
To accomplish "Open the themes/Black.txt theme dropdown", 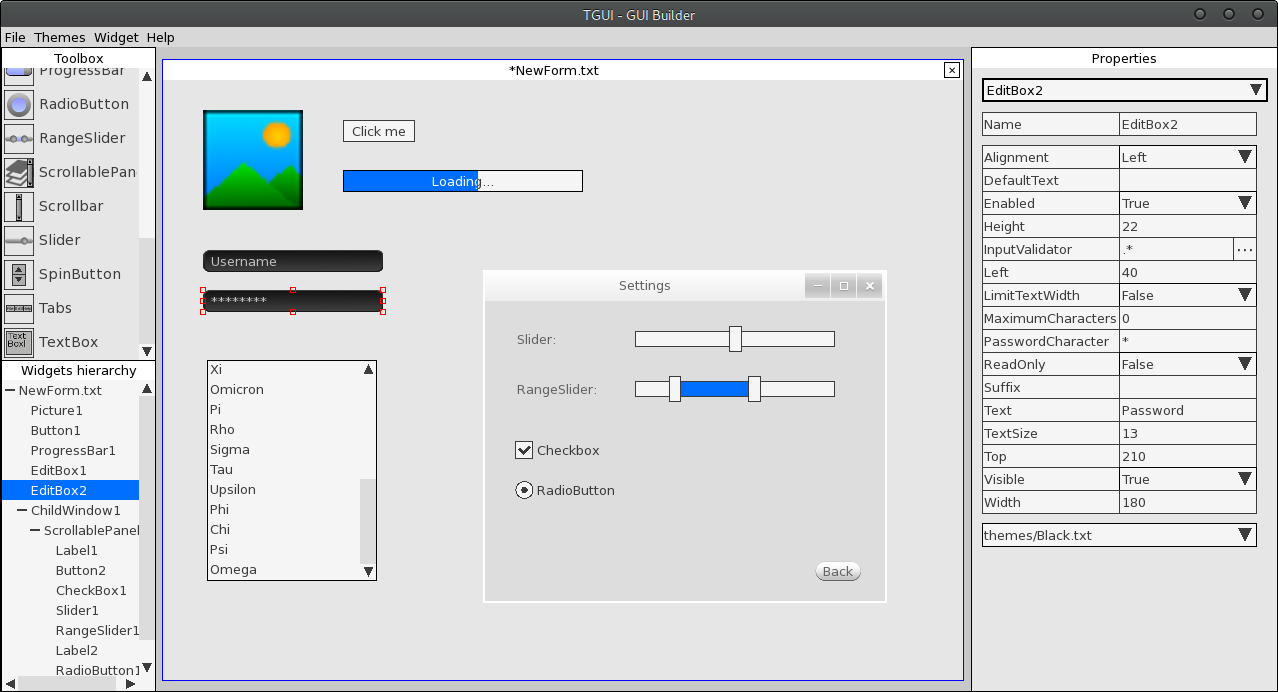I will click(1244, 535).
